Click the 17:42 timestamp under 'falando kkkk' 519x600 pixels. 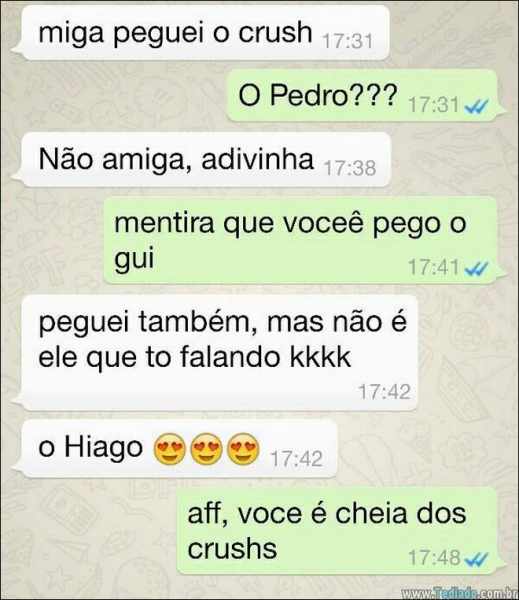pyautogui.click(x=384, y=392)
